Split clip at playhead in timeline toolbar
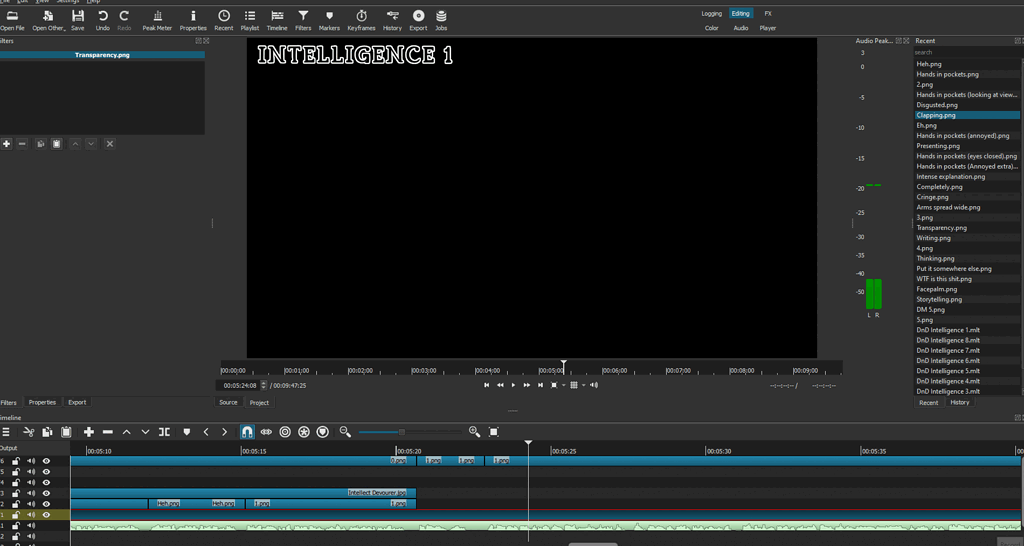 point(164,432)
